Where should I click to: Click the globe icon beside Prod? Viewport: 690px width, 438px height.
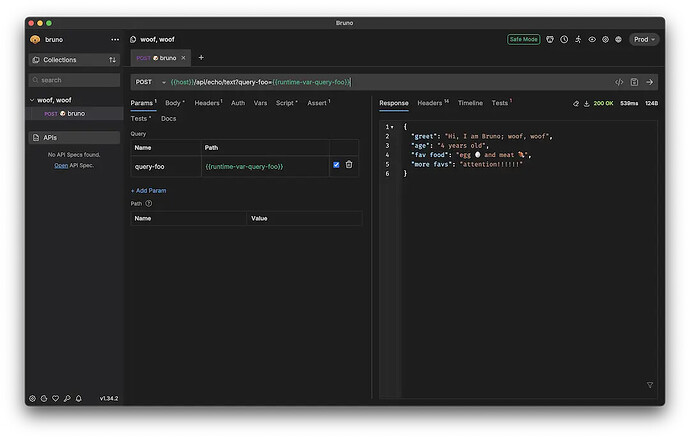coord(618,40)
